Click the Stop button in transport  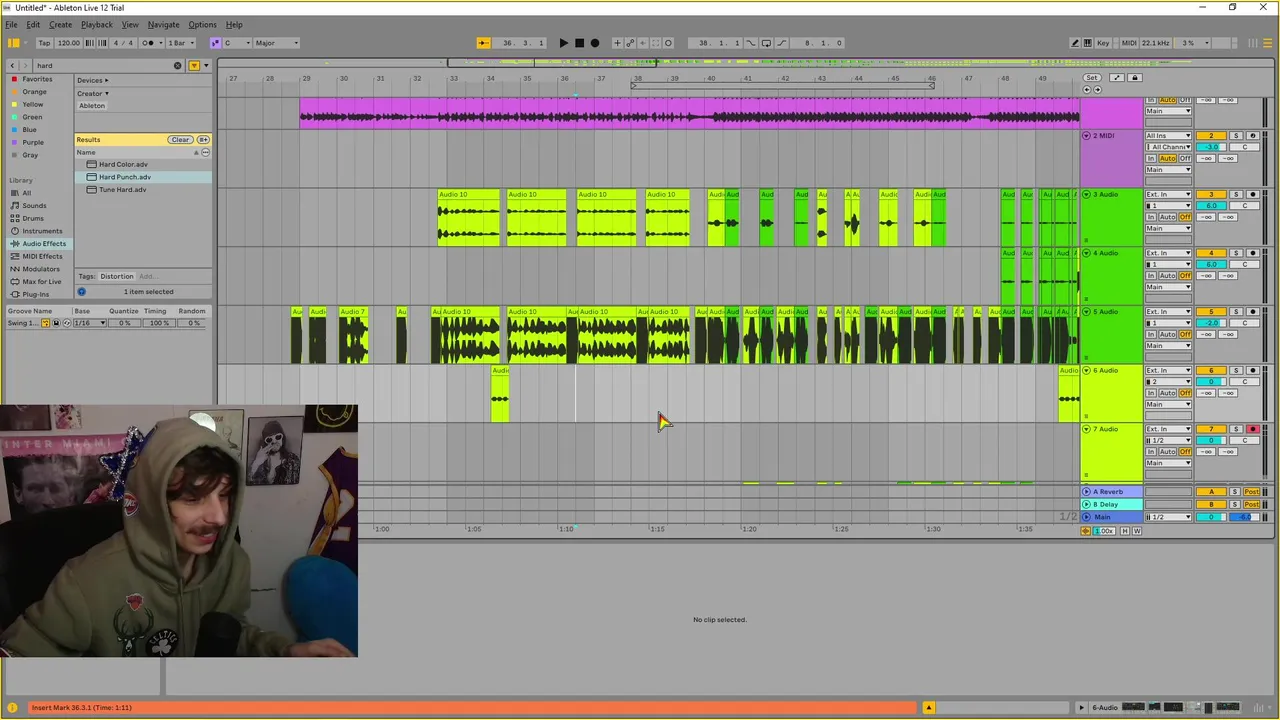pos(579,43)
